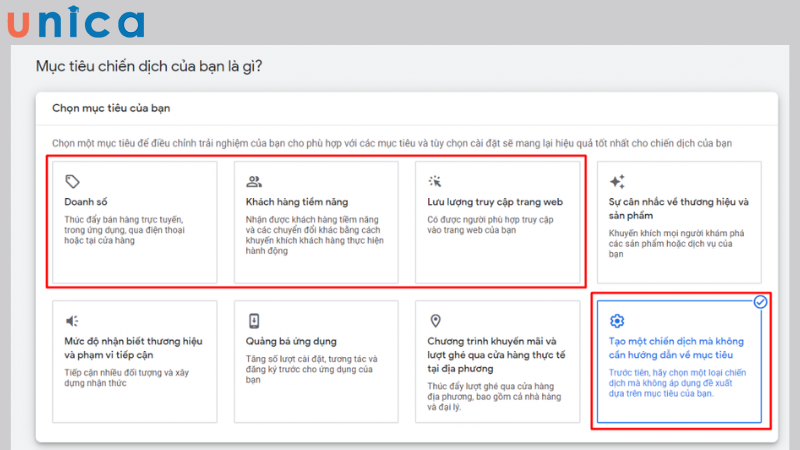
Task: Click the gear icon on the no-goal campaign card
Action: [x=617, y=321]
